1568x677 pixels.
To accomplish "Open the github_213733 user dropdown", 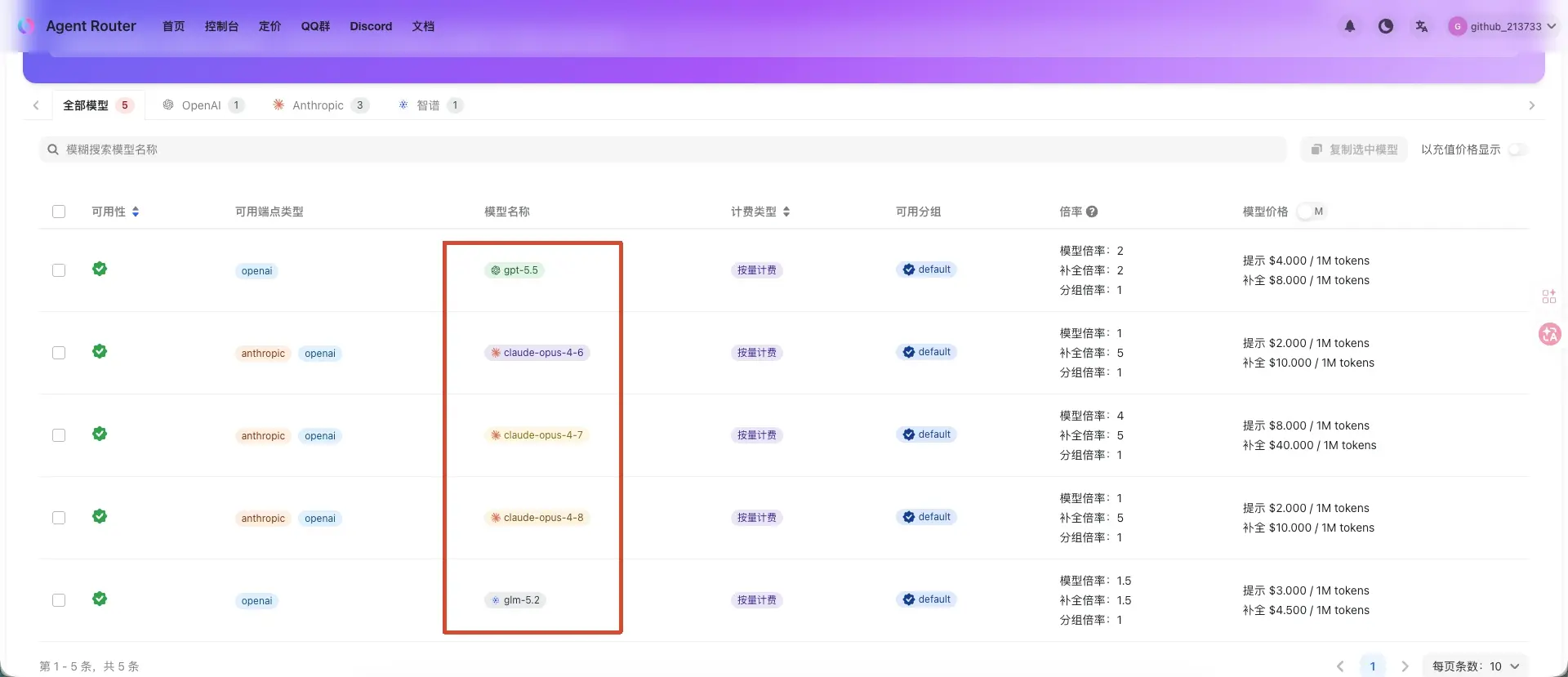I will [1503, 26].
